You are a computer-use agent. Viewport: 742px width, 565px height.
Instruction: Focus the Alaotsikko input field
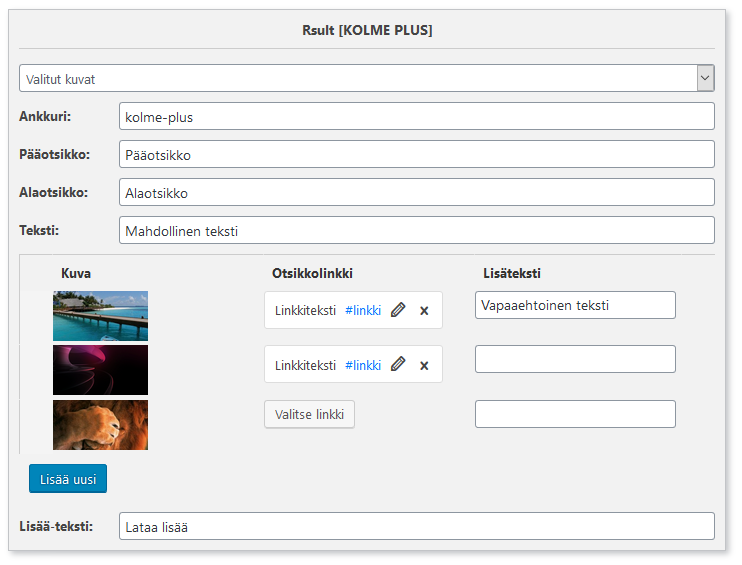point(416,192)
